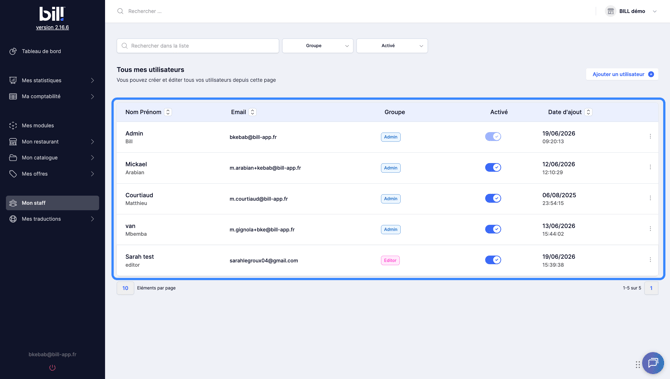
Task: Click the Ma comptabilité icon
Action: 13,97
